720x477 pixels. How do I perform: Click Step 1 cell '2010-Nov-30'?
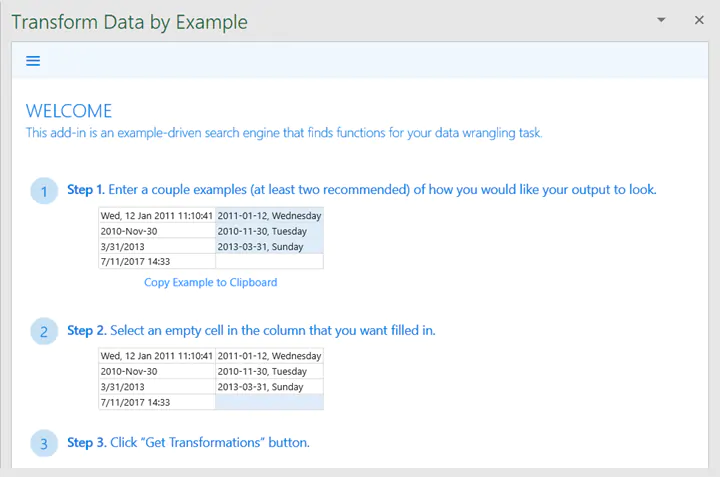[x=157, y=231]
